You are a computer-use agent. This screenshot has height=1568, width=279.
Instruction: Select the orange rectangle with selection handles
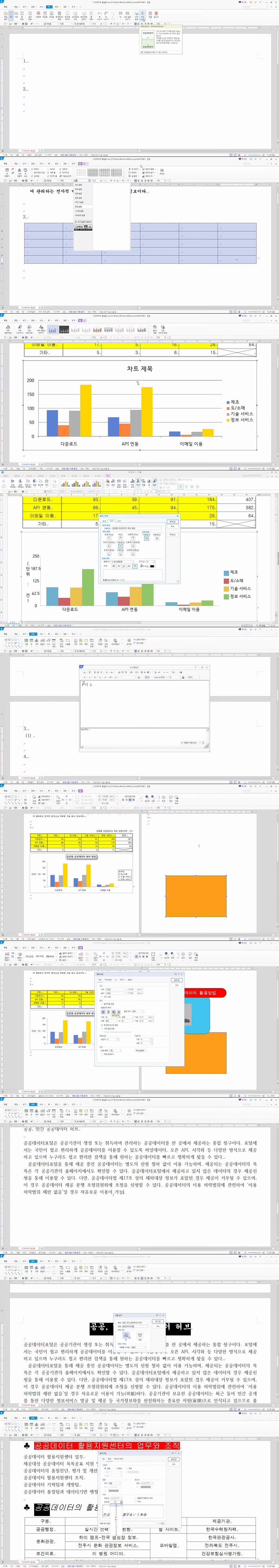pos(196,896)
